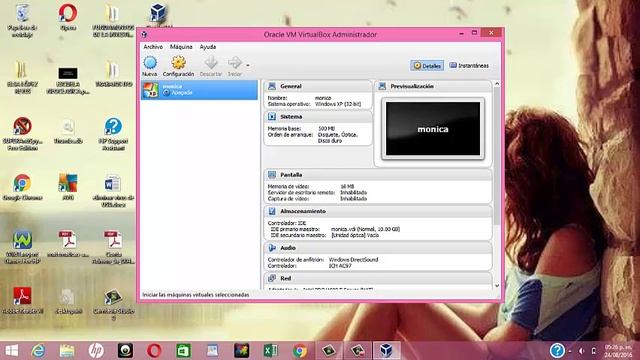
Task: Click the Audio section speaker icon
Action: 272,248
